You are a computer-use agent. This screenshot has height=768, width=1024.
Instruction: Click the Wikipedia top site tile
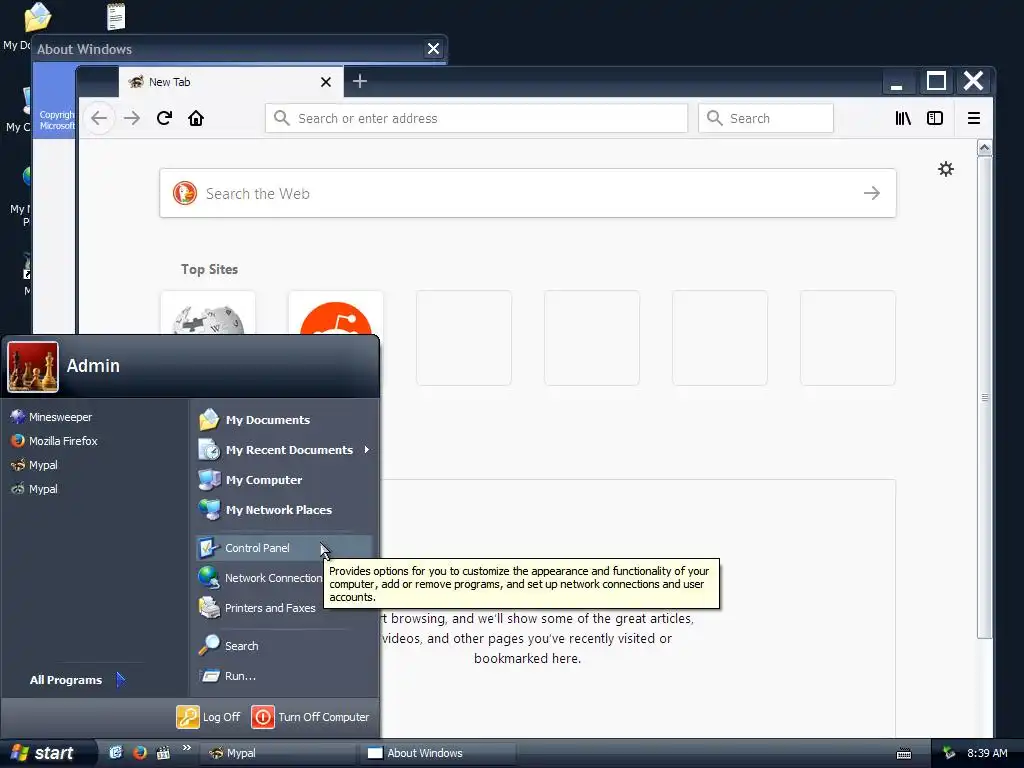pos(208,313)
